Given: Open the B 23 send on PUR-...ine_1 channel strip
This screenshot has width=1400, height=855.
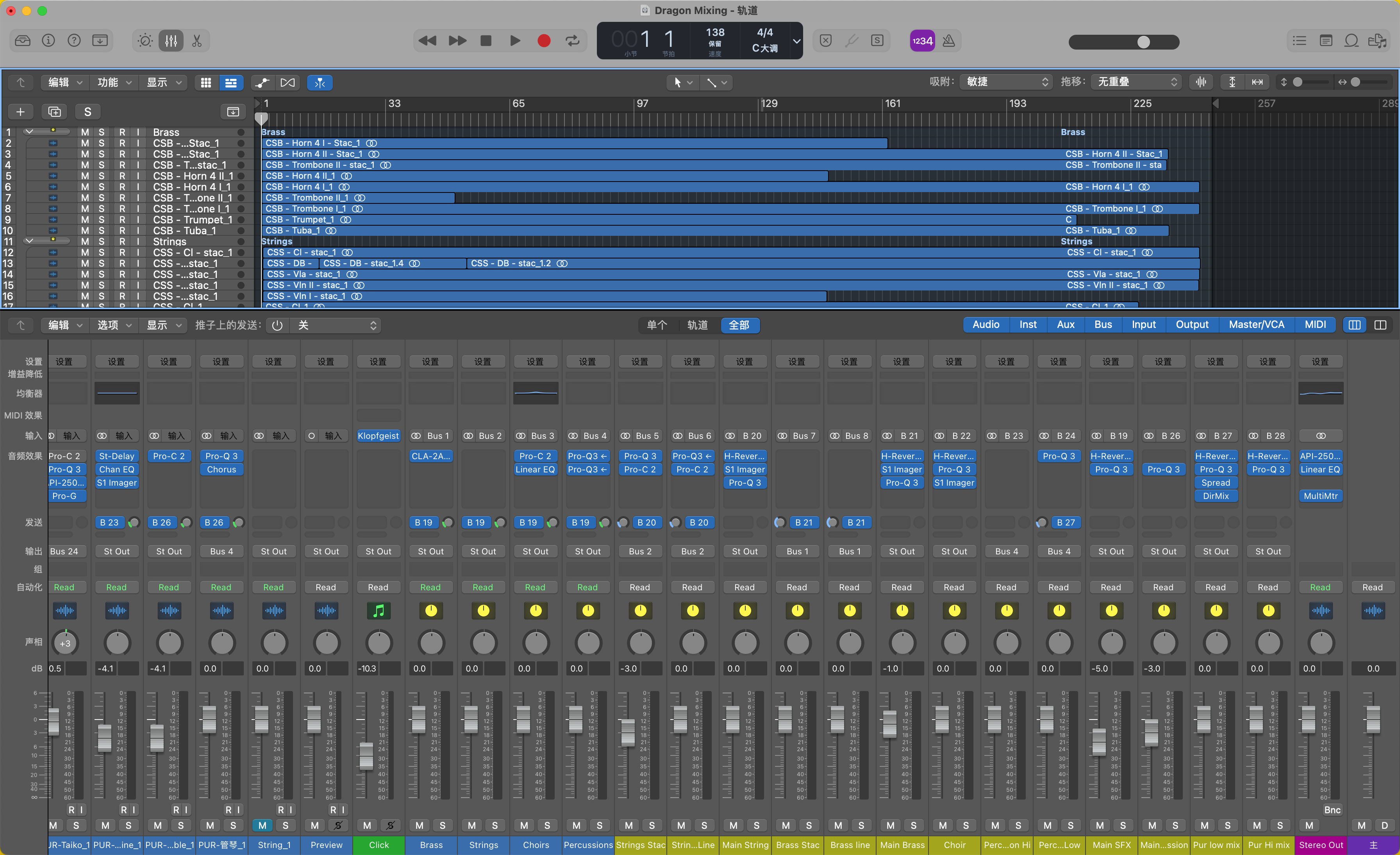Looking at the screenshot, I should coord(110,522).
